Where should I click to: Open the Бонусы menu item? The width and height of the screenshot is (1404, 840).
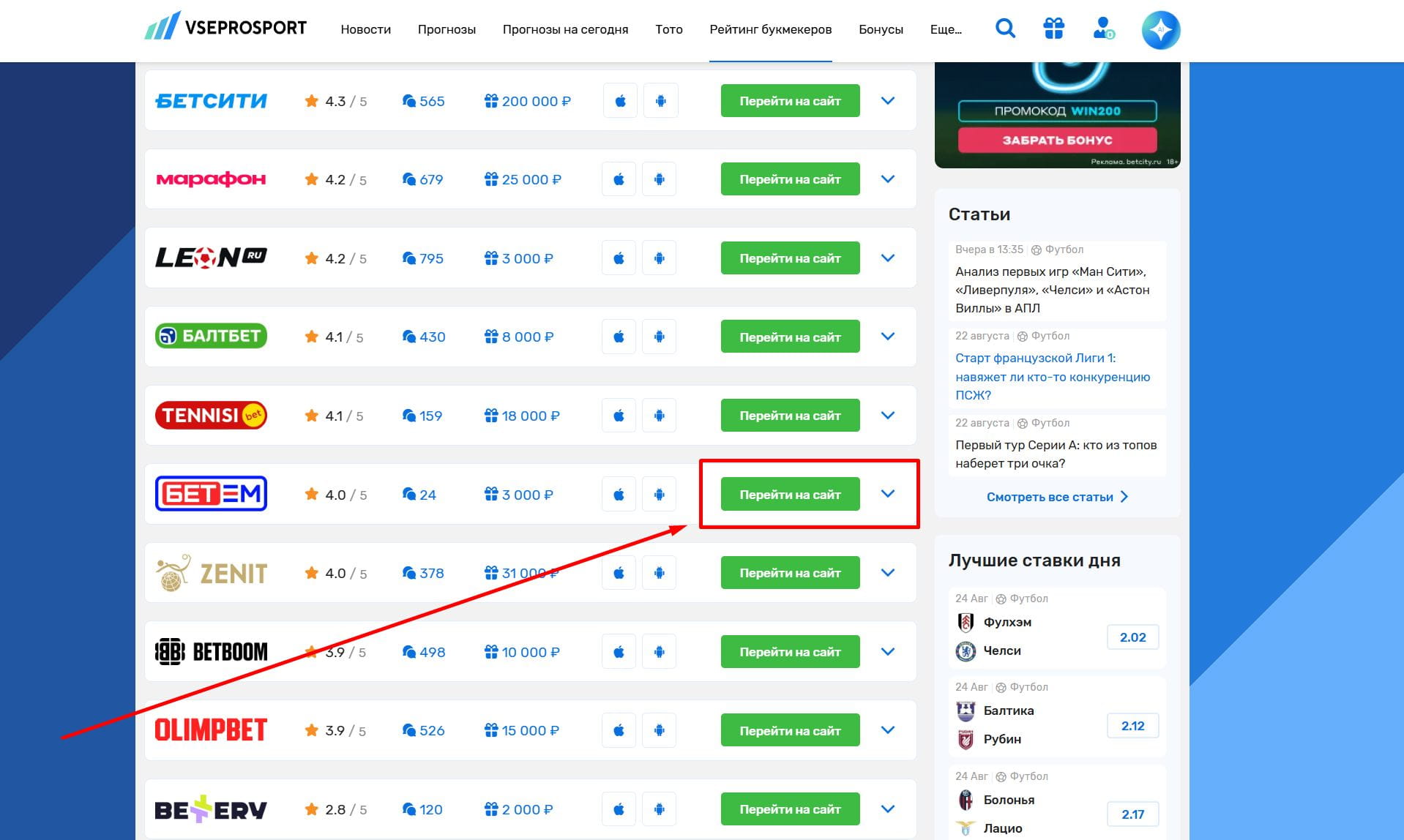click(x=881, y=29)
